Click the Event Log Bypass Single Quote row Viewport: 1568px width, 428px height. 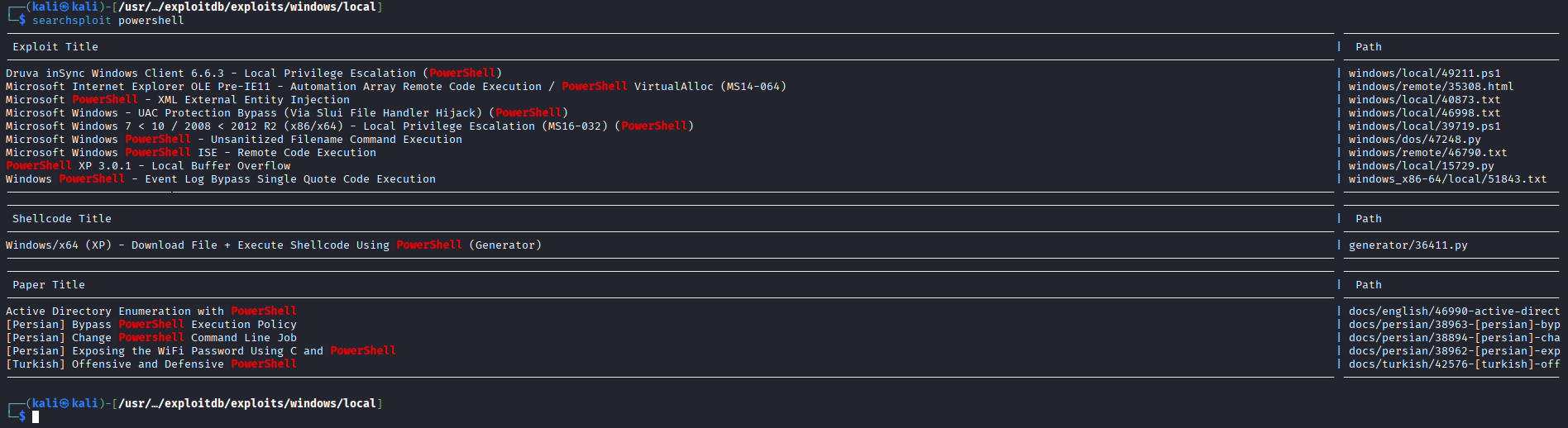[x=221, y=179]
